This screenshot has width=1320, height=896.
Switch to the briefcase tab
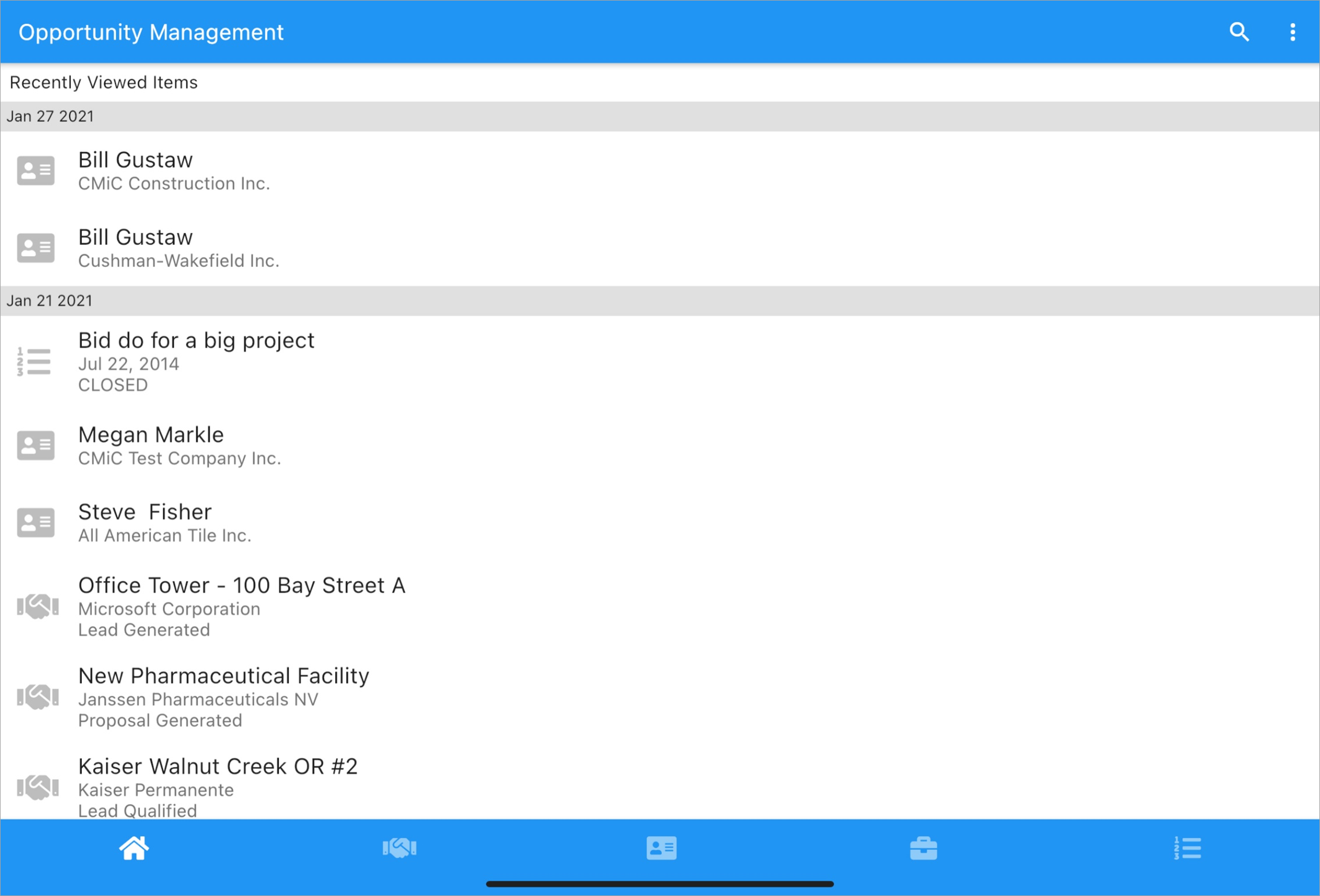[x=923, y=848]
